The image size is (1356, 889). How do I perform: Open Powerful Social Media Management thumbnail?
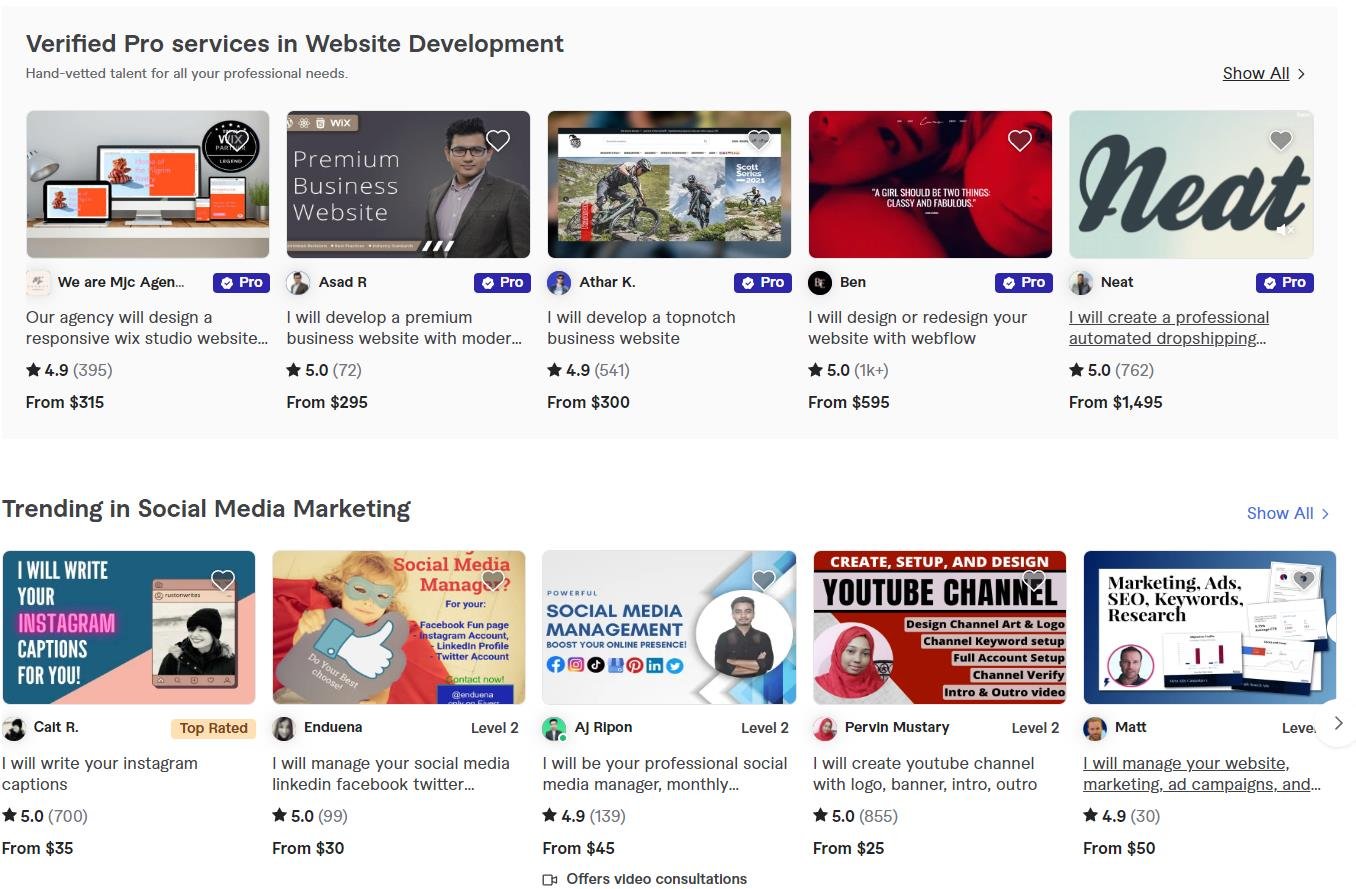[669, 627]
